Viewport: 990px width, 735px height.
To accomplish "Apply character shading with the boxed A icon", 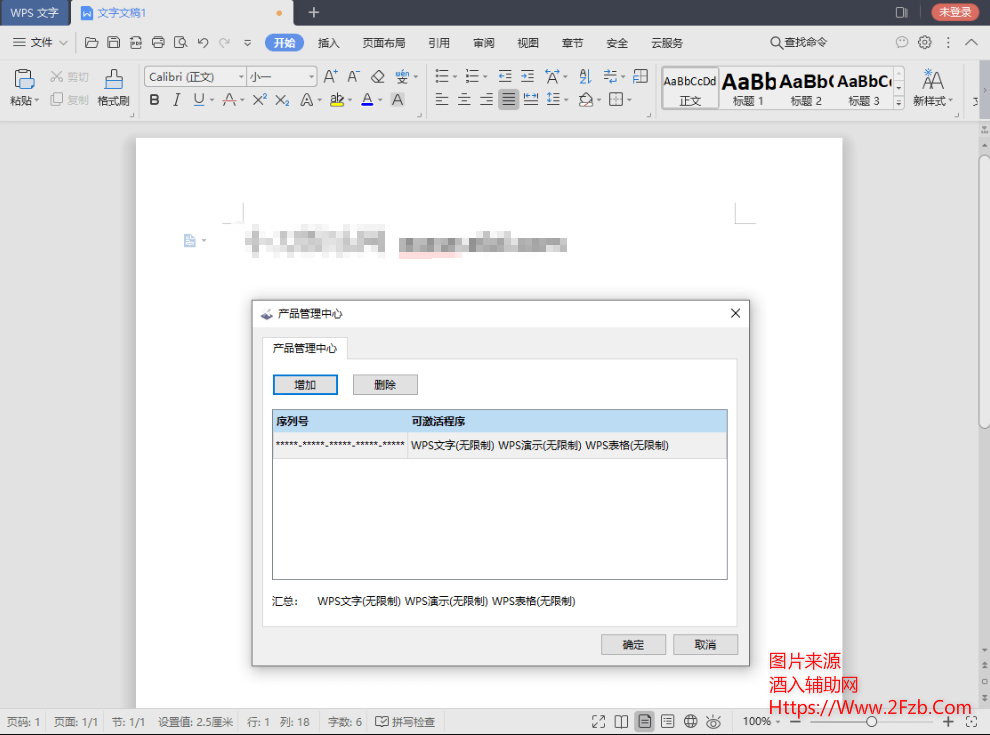I will pos(397,100).
